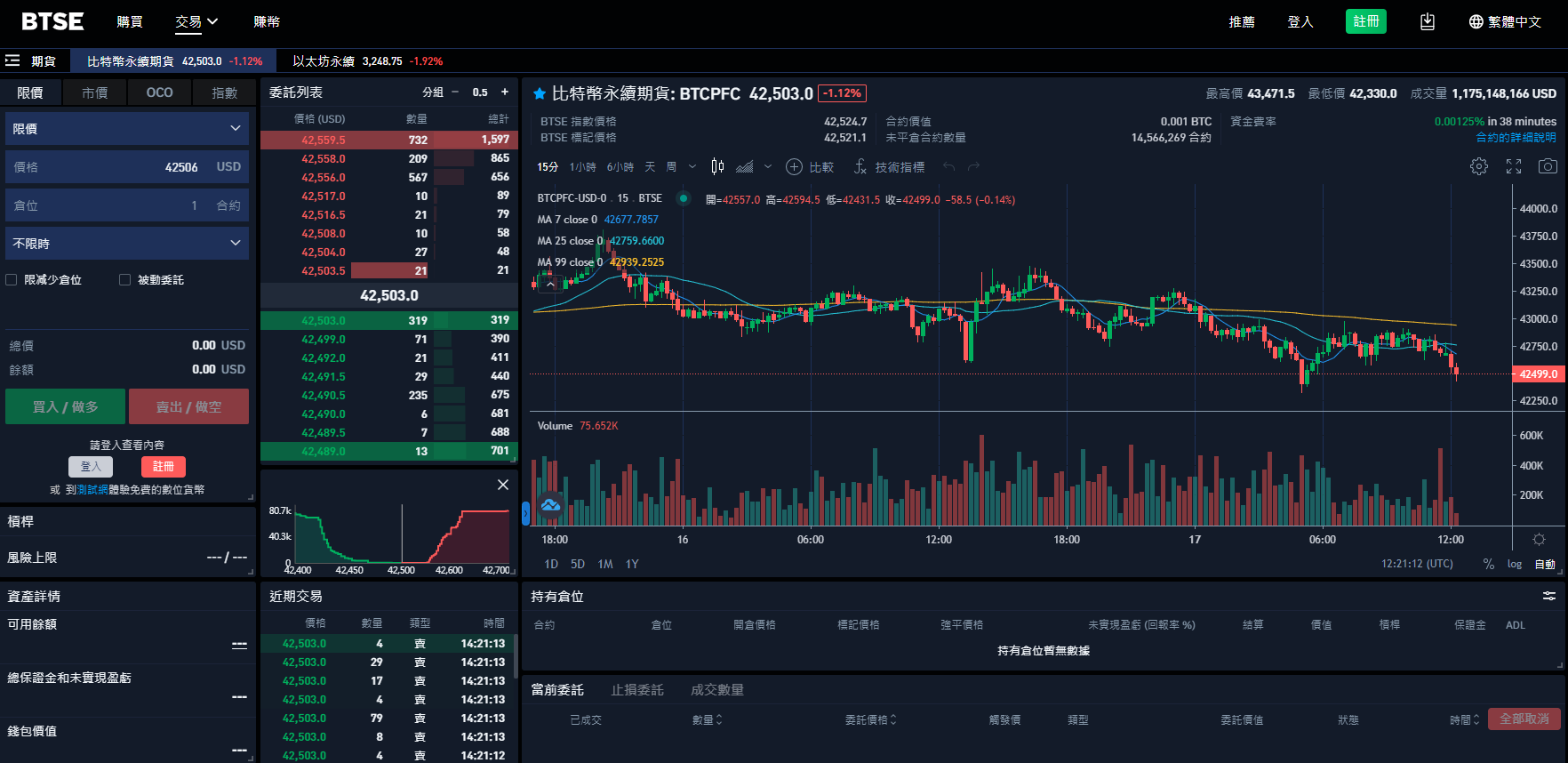Click the green market status dot
Image resolution: width=1568 pixels, height=763 pixels.
tap(684, 198)
